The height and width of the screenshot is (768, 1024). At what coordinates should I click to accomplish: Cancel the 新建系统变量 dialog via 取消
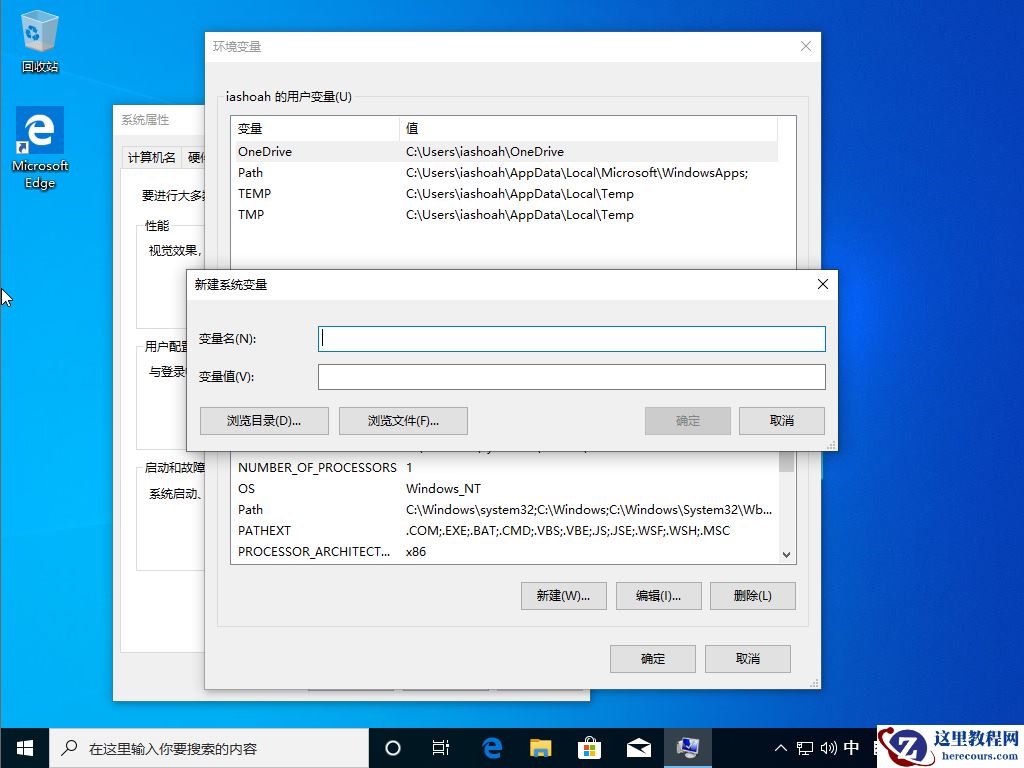pos(781,420)
